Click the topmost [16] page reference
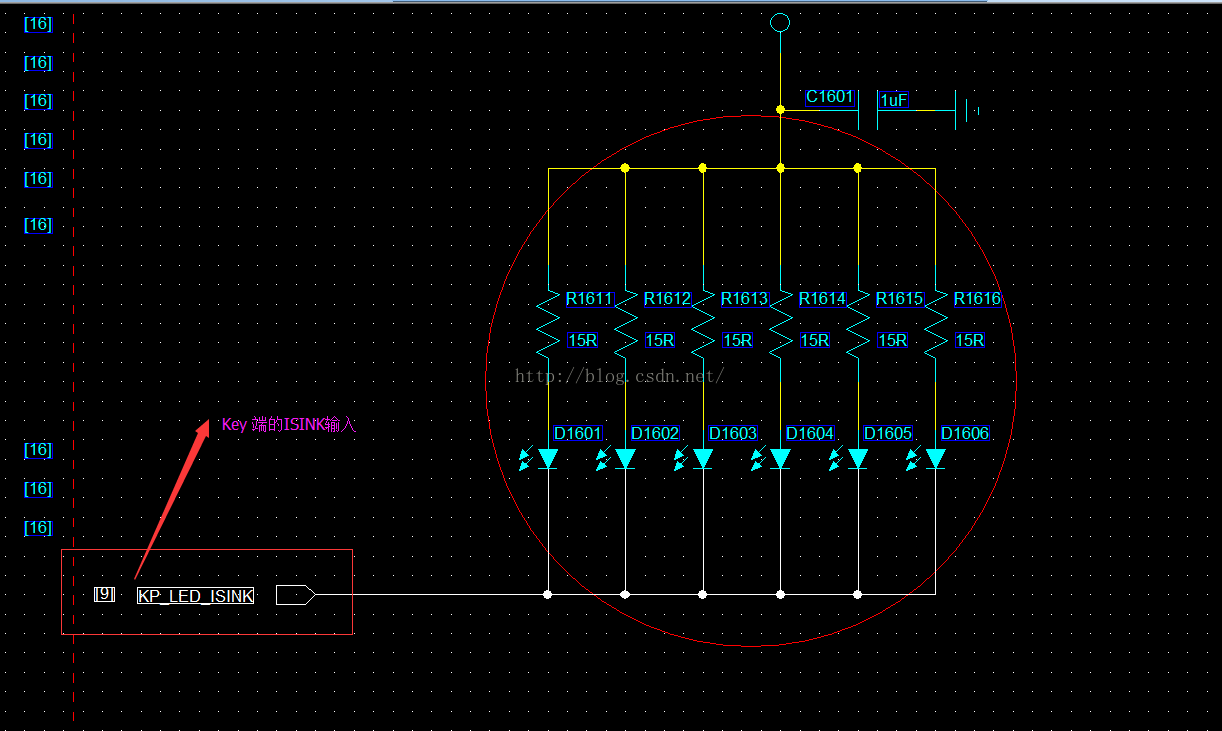 pyautogui.click(x=38, y=24)
